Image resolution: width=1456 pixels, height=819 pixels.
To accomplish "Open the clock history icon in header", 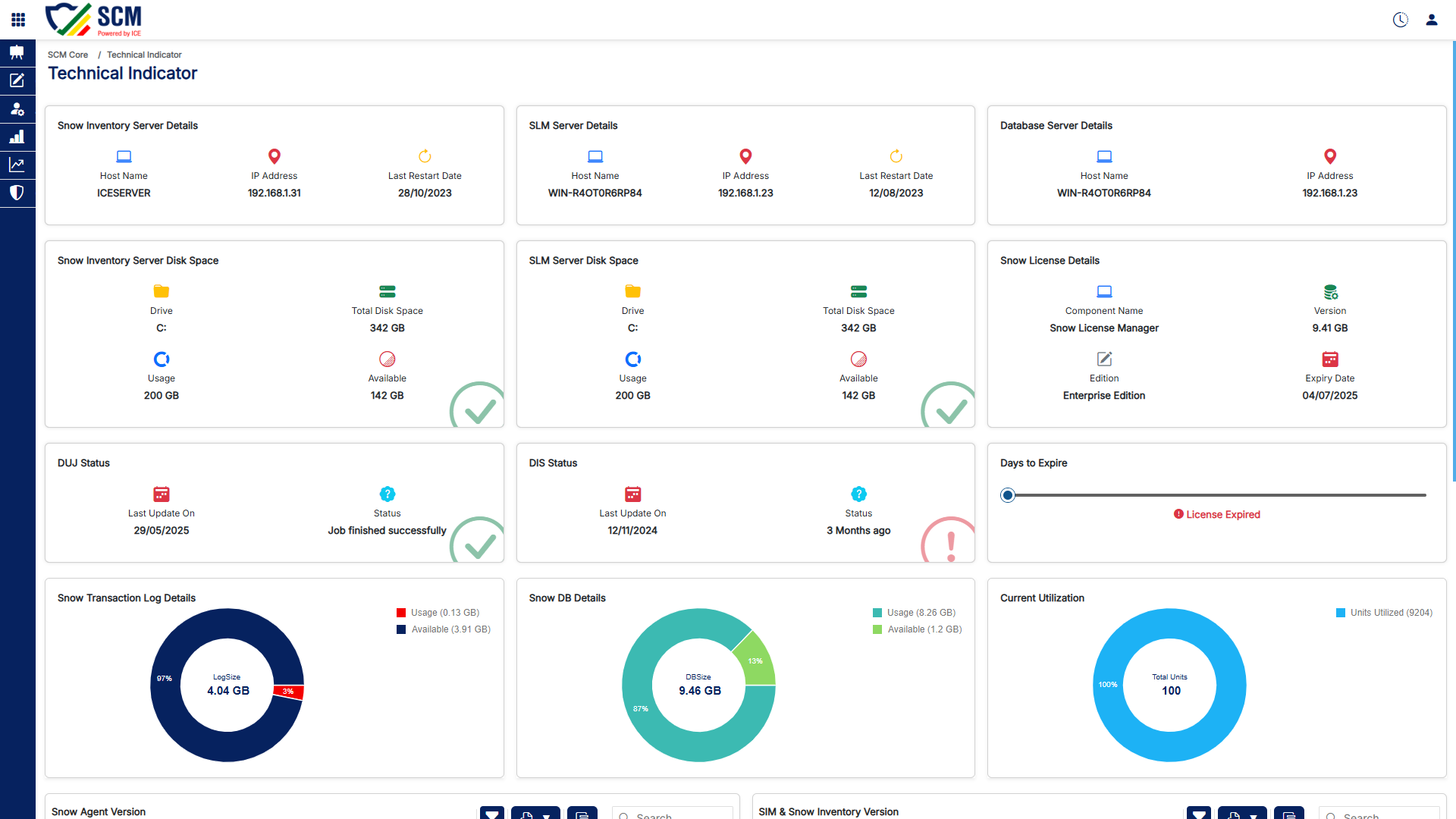I will coord(1401,20).
